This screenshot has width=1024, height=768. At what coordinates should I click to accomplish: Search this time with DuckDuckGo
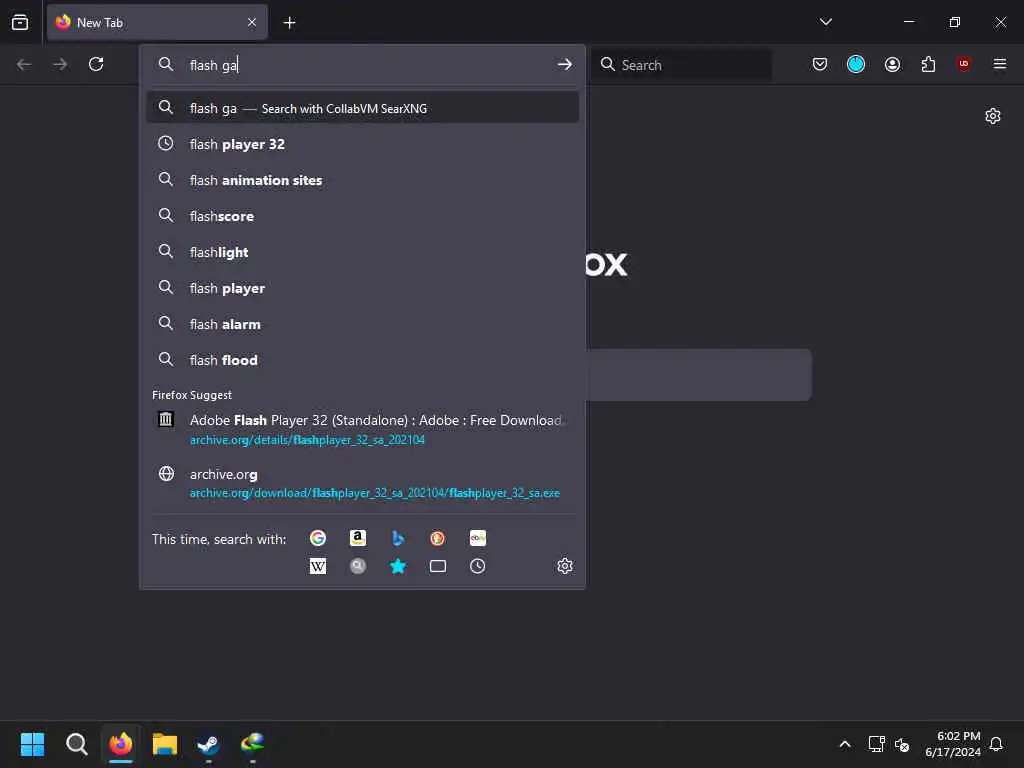438,537
